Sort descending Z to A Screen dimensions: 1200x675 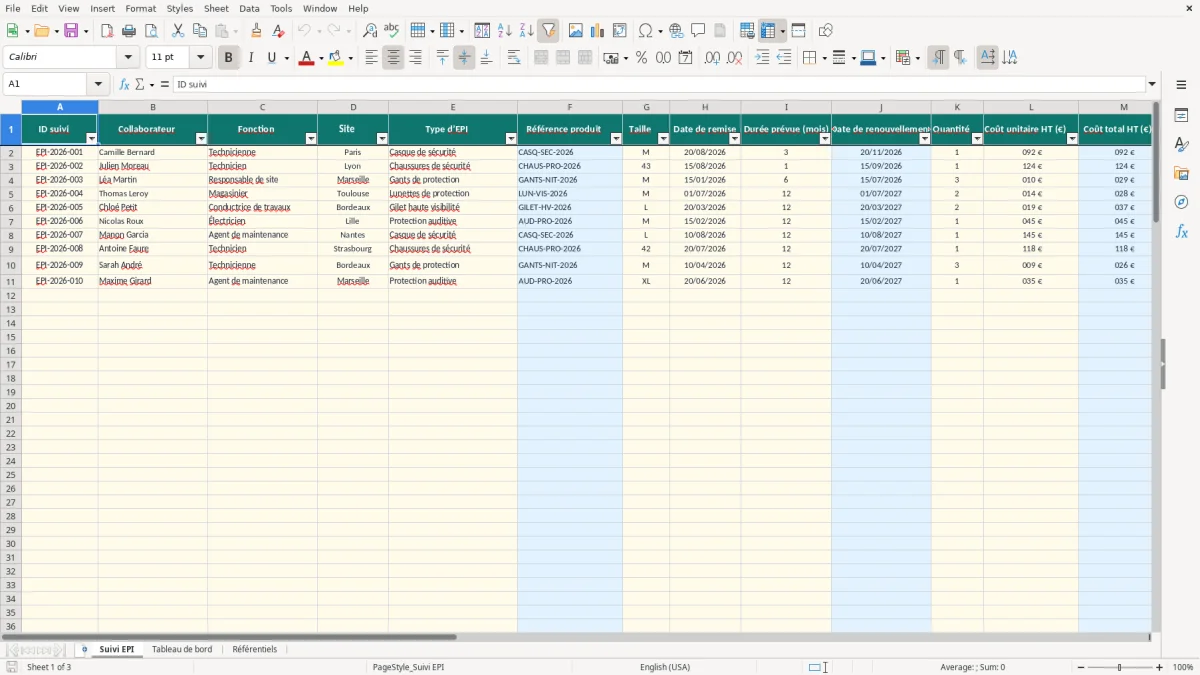pyautogui.click(x=527, y=31)
